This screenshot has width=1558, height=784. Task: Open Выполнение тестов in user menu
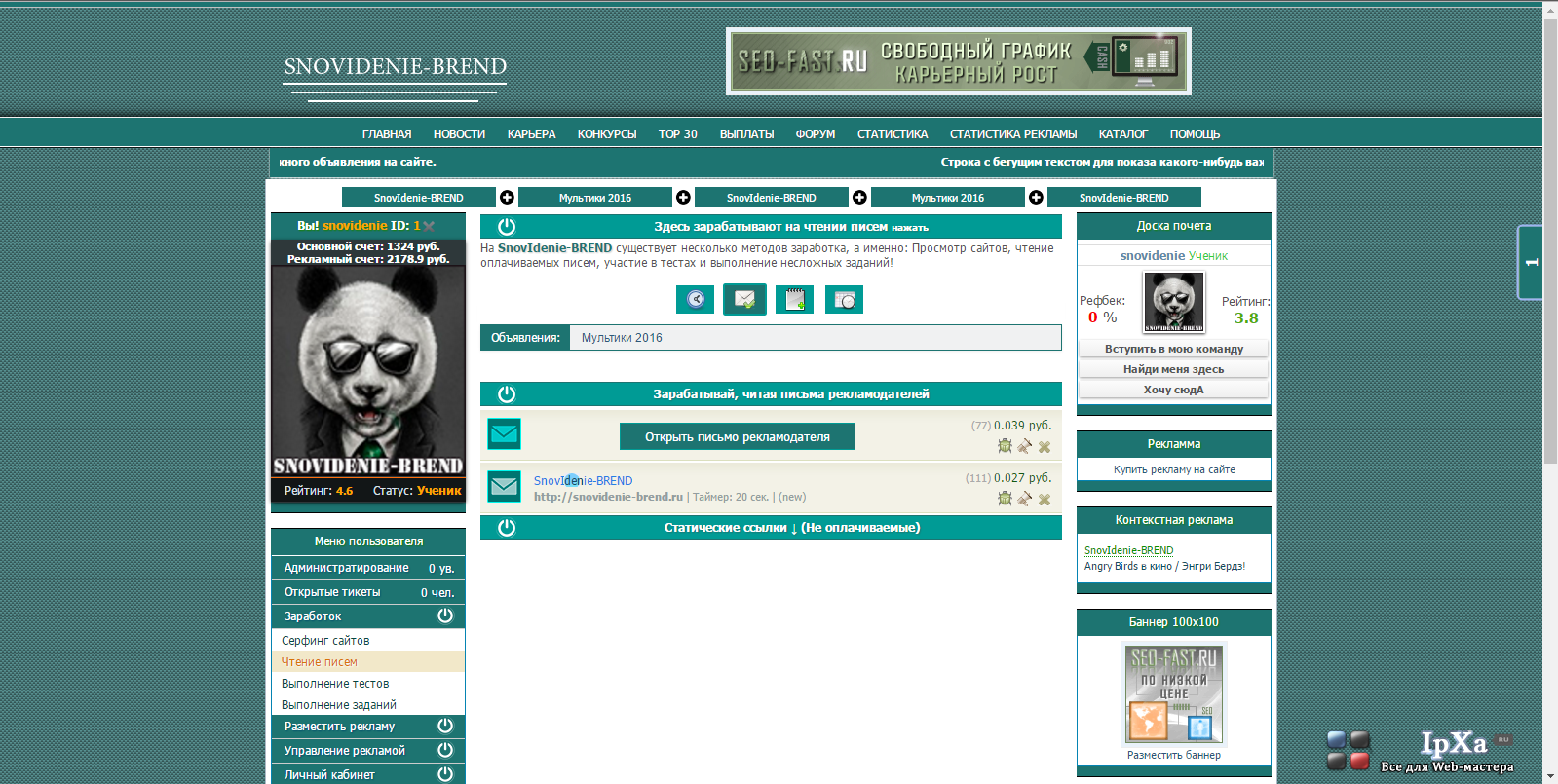[335, 684]
